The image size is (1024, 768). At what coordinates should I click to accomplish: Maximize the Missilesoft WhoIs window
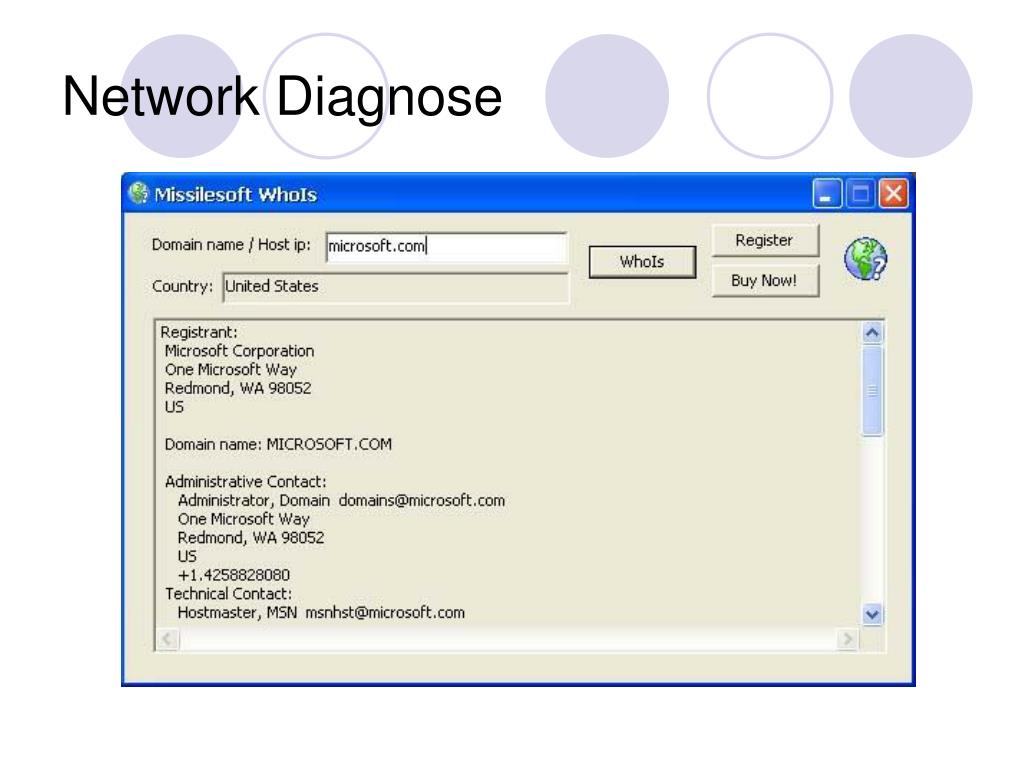click(860, 194)
